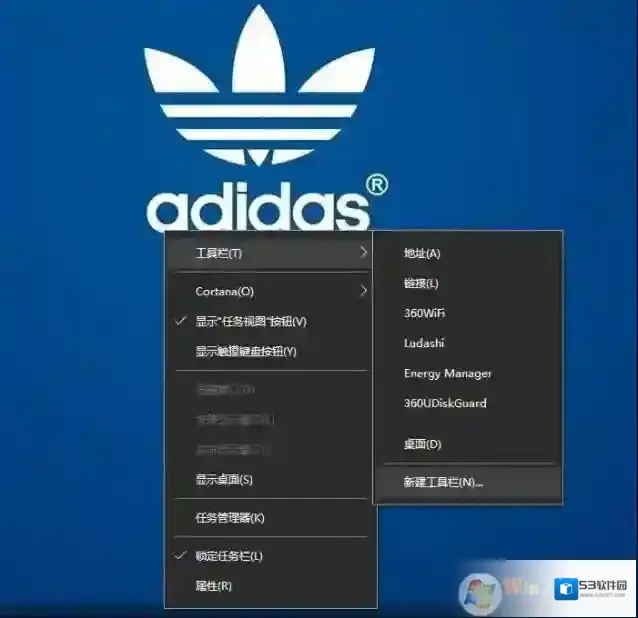Select the 360WiFi toolbar
The width and height of the screenshot is (638, 618).
424,314
